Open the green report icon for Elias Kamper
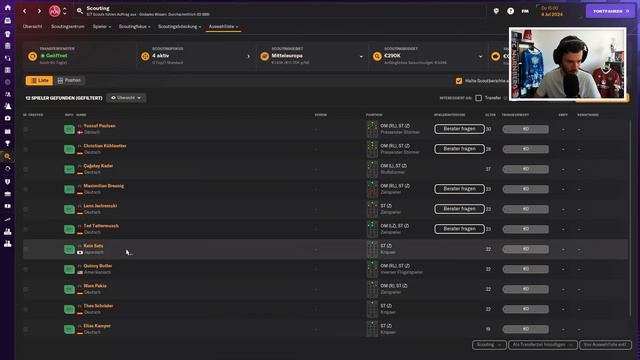The width and height of the screenshot is (640, 360). click(x=69, y=329)
